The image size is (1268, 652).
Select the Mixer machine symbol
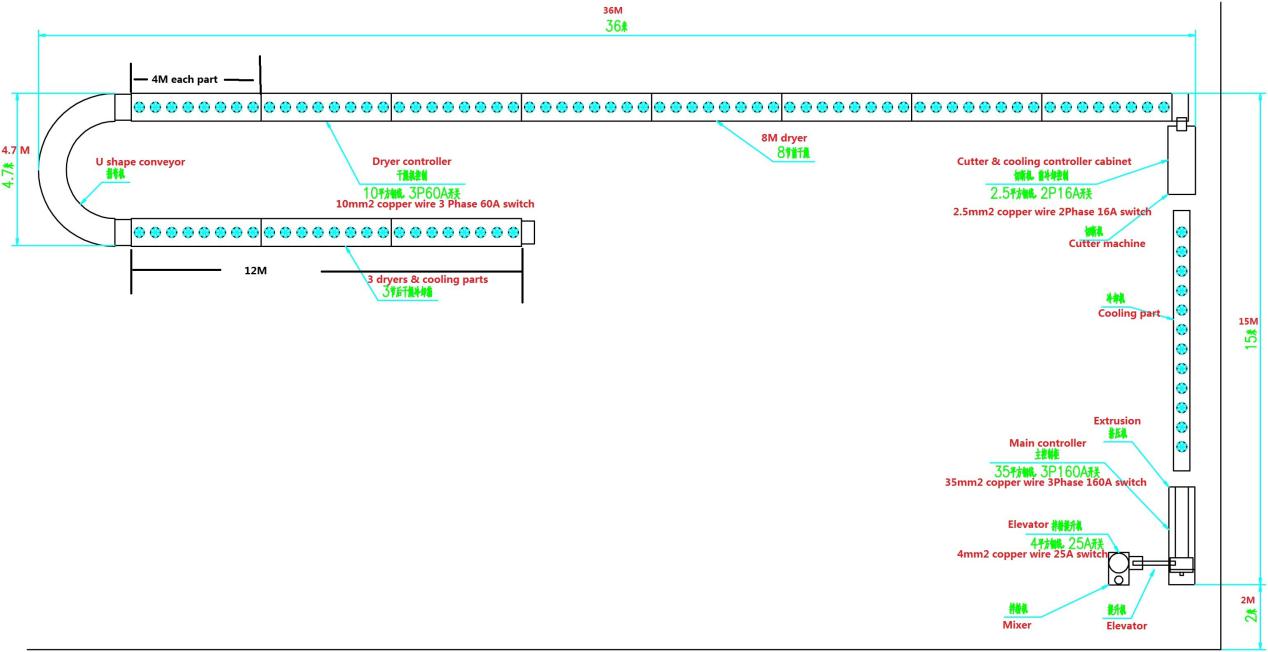point(1119,569)
